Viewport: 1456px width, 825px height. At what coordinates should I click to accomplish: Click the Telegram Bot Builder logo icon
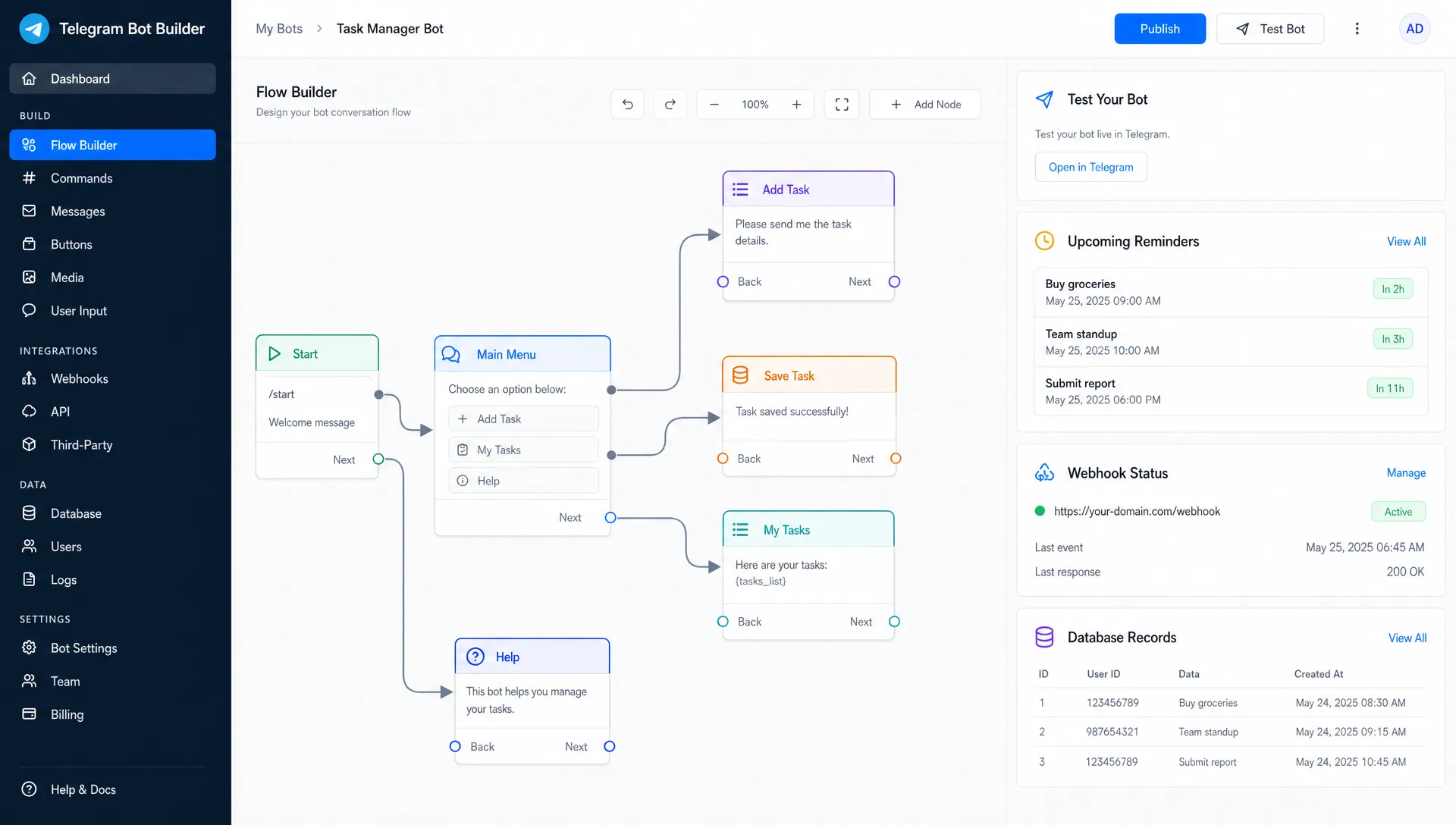34,29
